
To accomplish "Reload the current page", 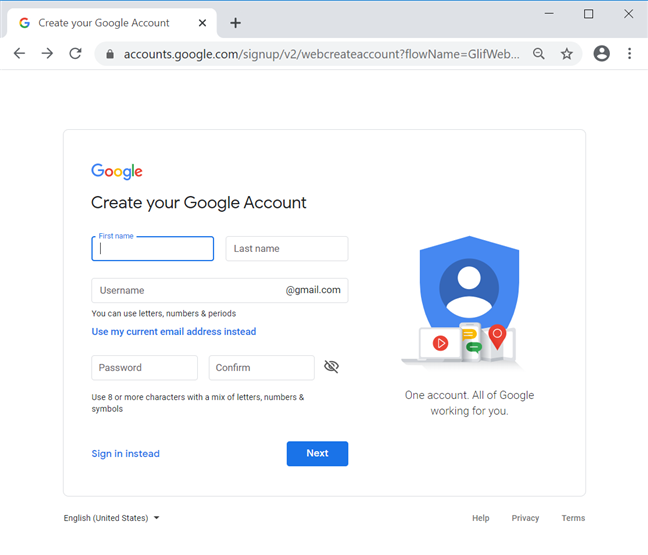I will click(x=75, y=54).
